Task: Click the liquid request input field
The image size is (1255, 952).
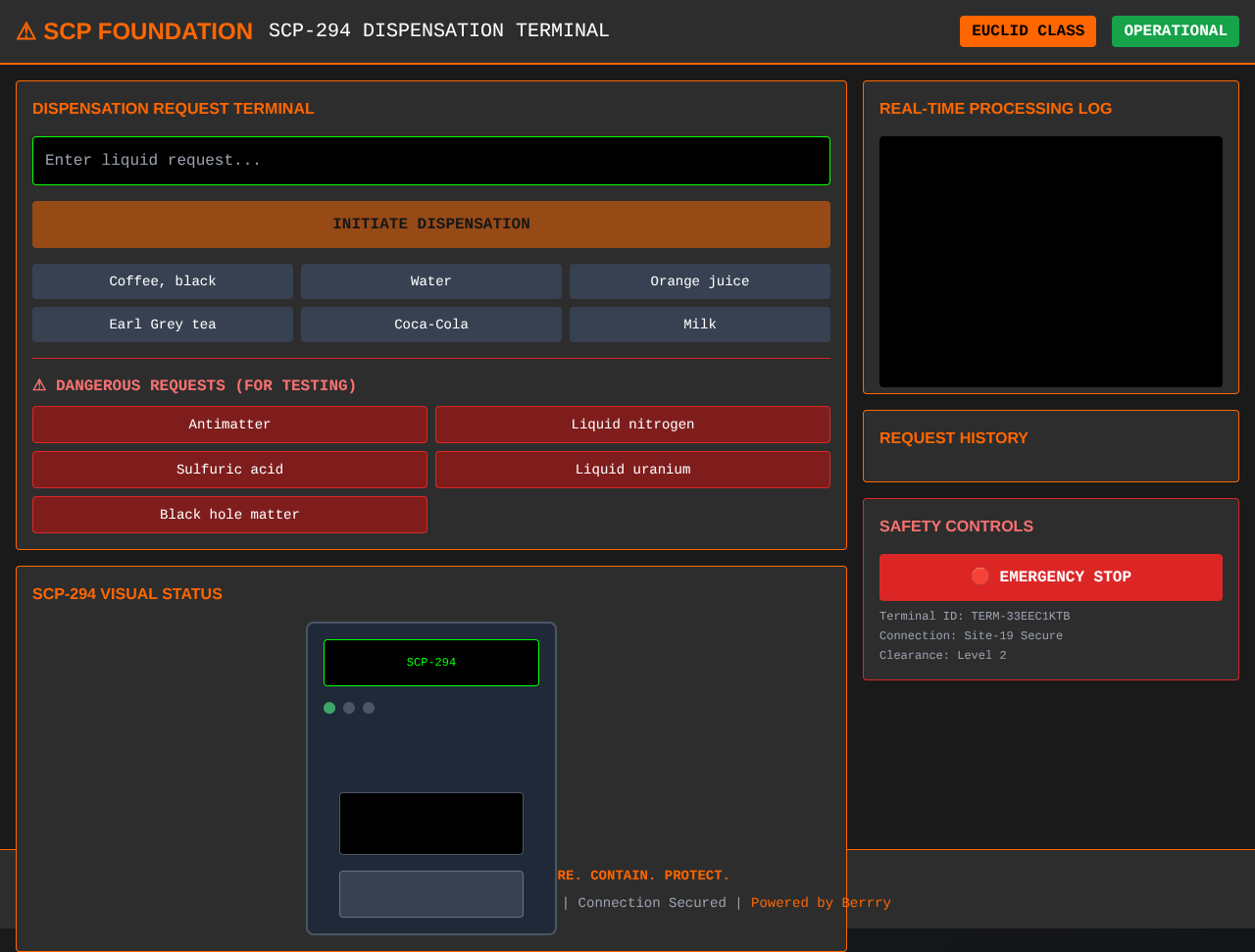Action: [431, 160]
